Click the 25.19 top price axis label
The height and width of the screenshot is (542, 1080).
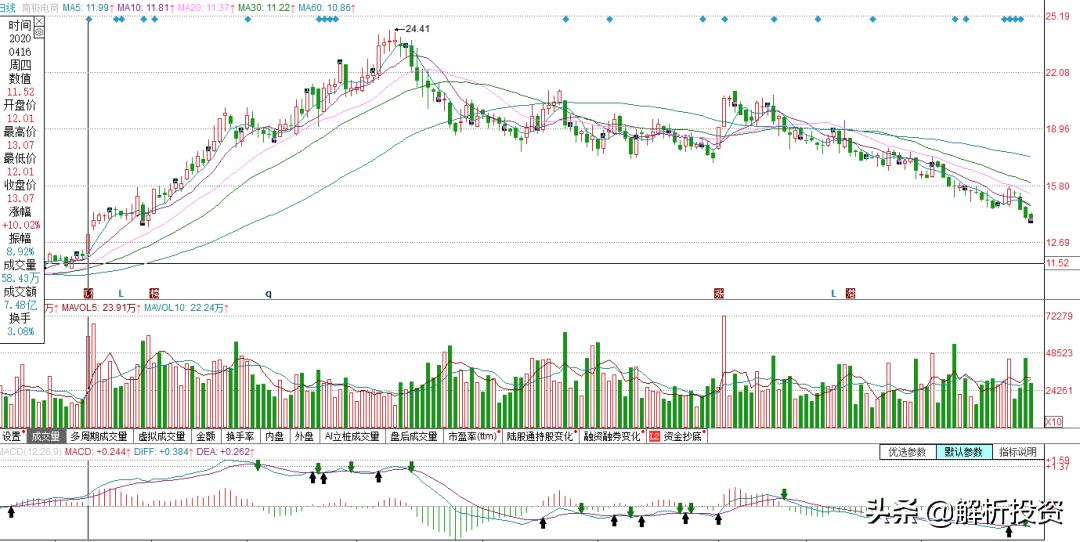coord(1057,16)
